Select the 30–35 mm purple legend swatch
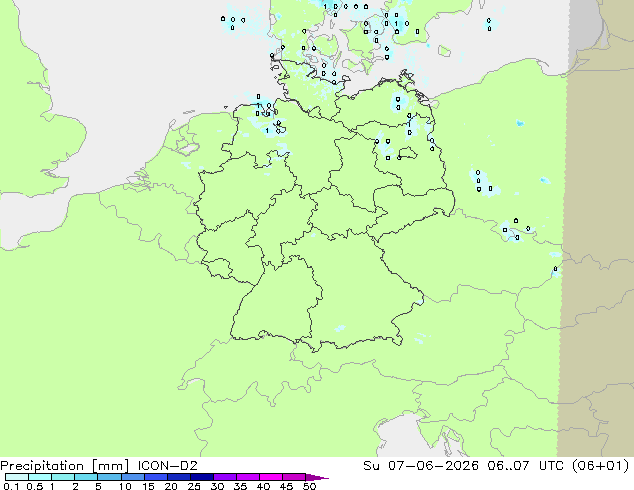This screenshot has width=634, height=490. [225, 477]
